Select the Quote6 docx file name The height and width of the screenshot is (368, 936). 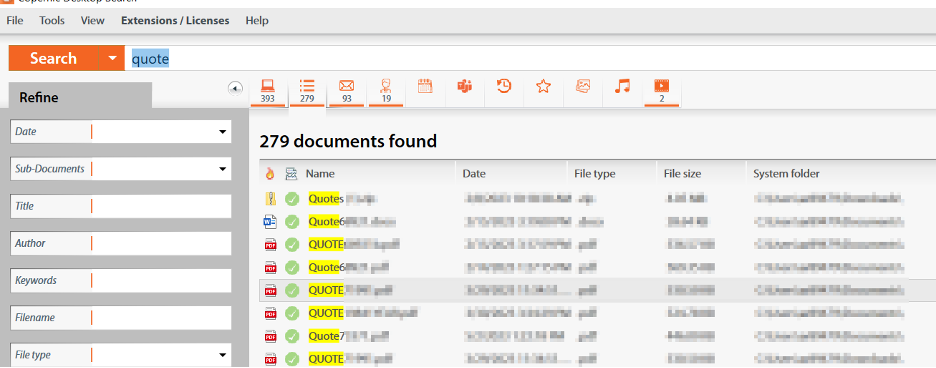[x=352, y=222]
